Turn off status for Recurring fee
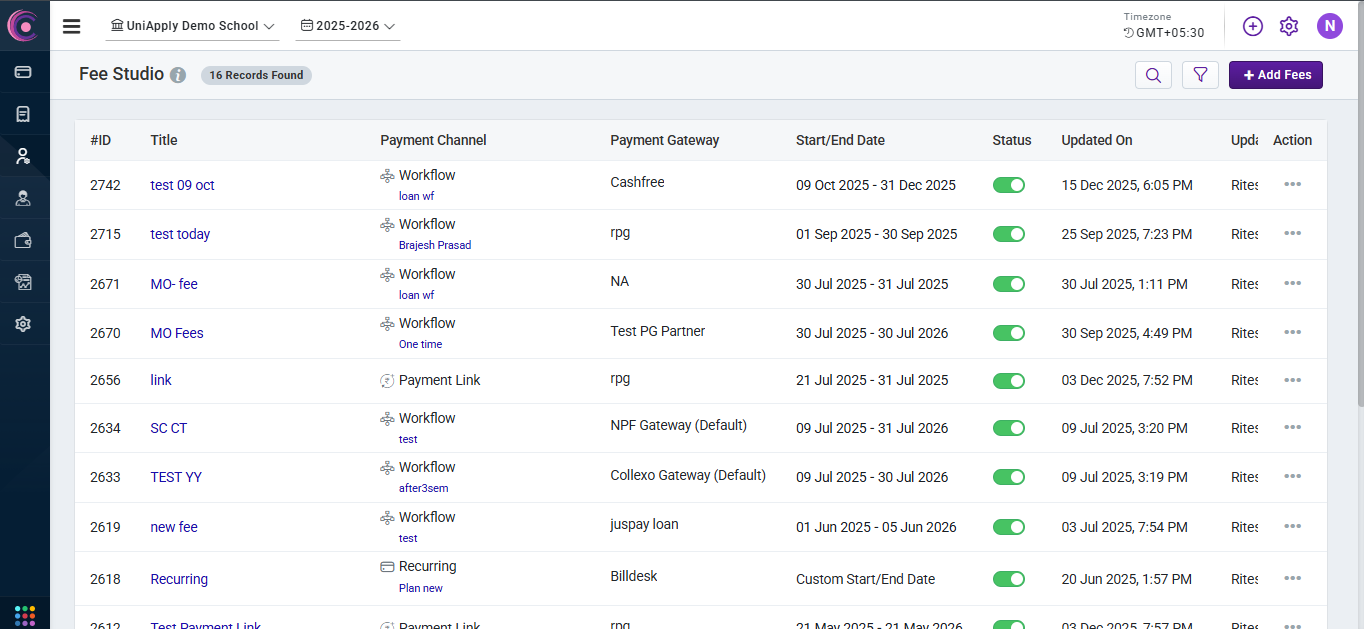This screenshot has height=629, width=1364. click(x=1009, y=579)
